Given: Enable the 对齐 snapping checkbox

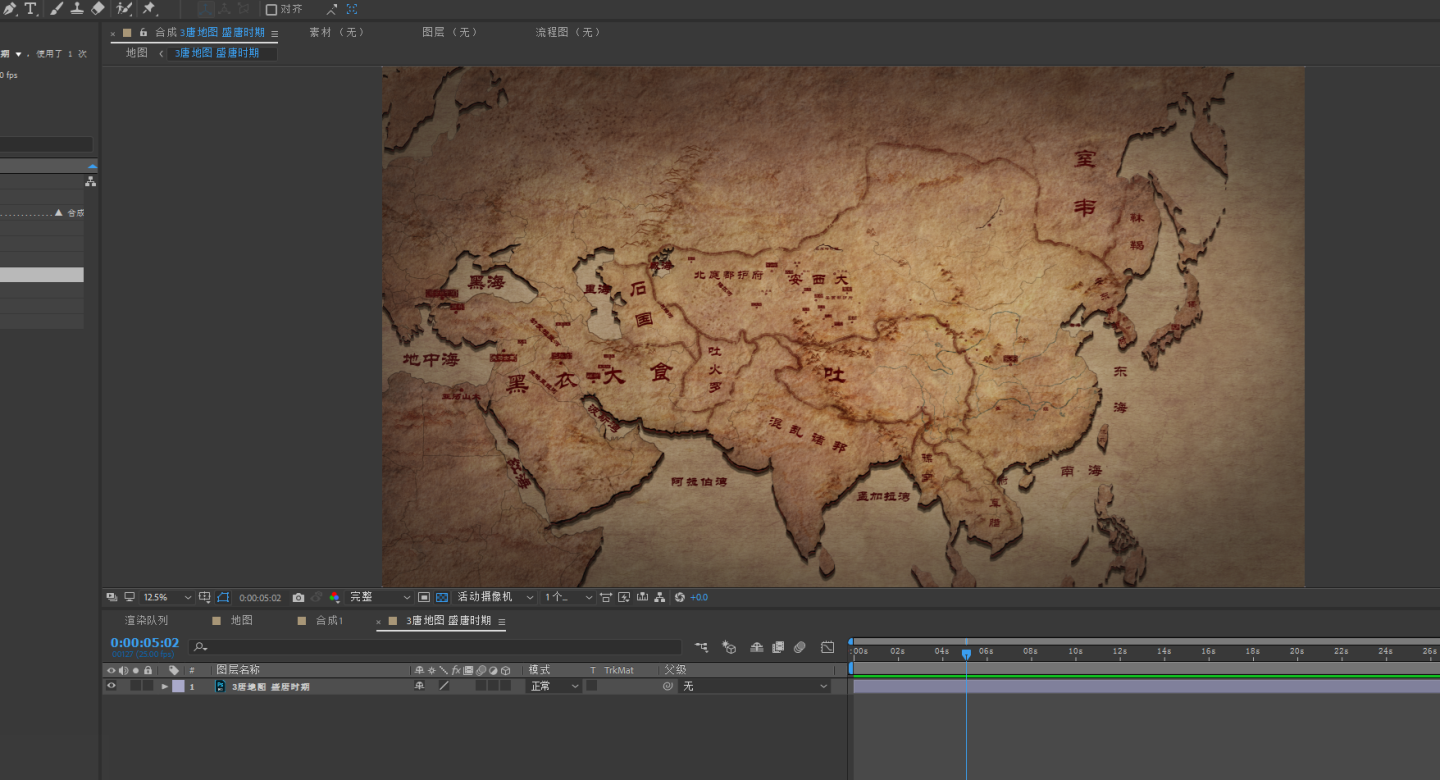Looking at the screenshot, I should click(271, 9).
